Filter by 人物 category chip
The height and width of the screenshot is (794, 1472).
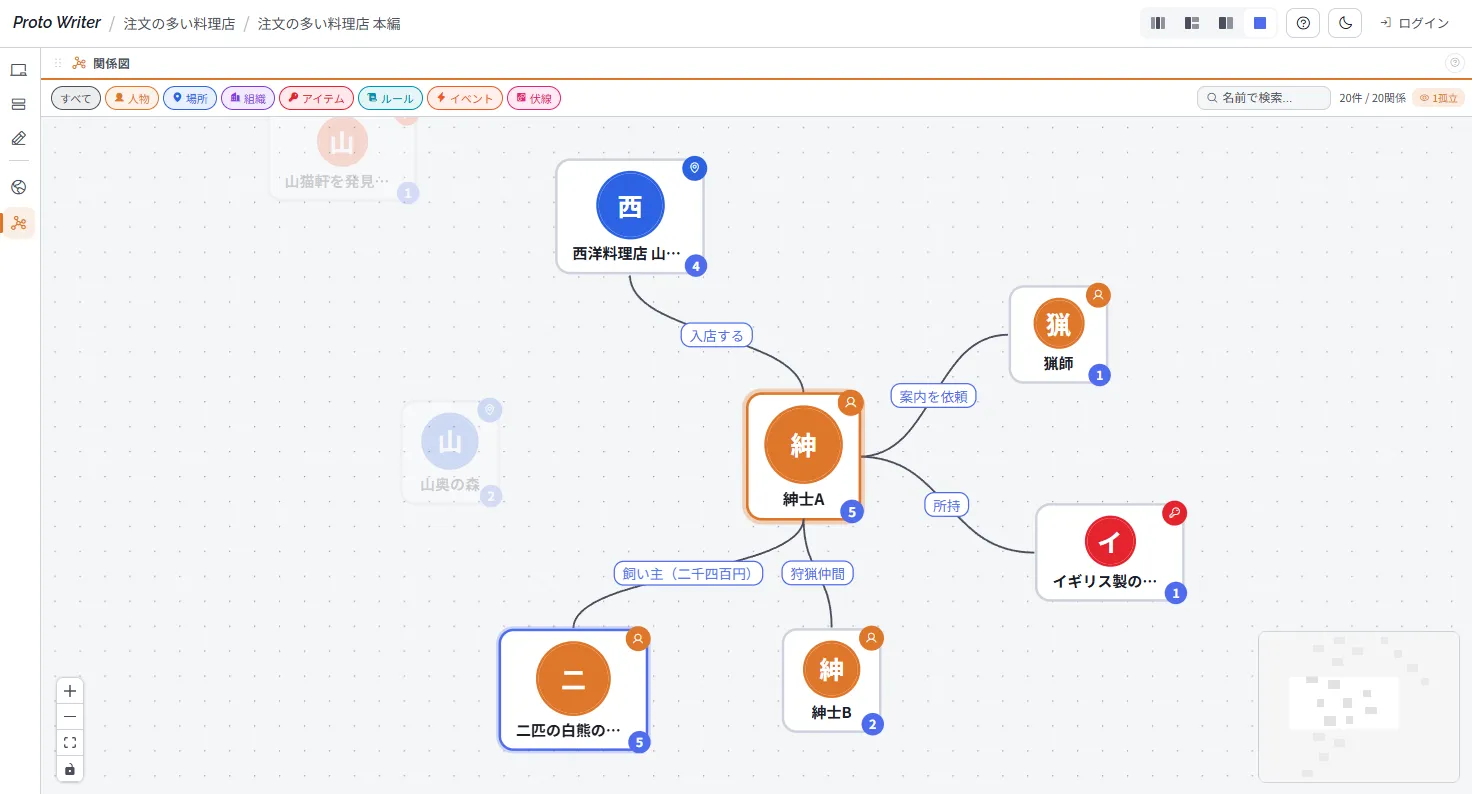pyautogui.click(x=132, y=98)
